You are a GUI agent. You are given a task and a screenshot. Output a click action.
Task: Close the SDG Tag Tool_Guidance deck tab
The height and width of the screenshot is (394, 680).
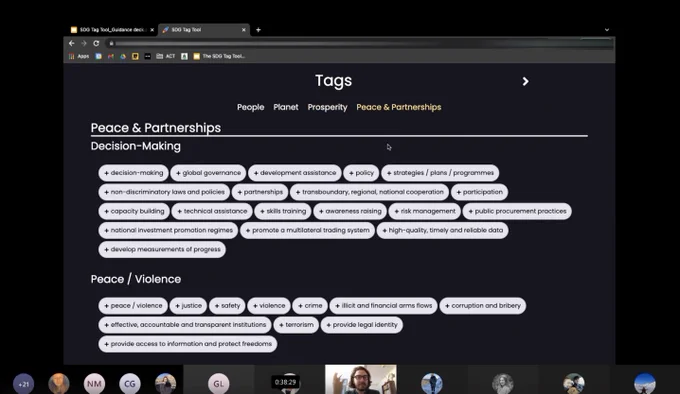tap(152, 30)
